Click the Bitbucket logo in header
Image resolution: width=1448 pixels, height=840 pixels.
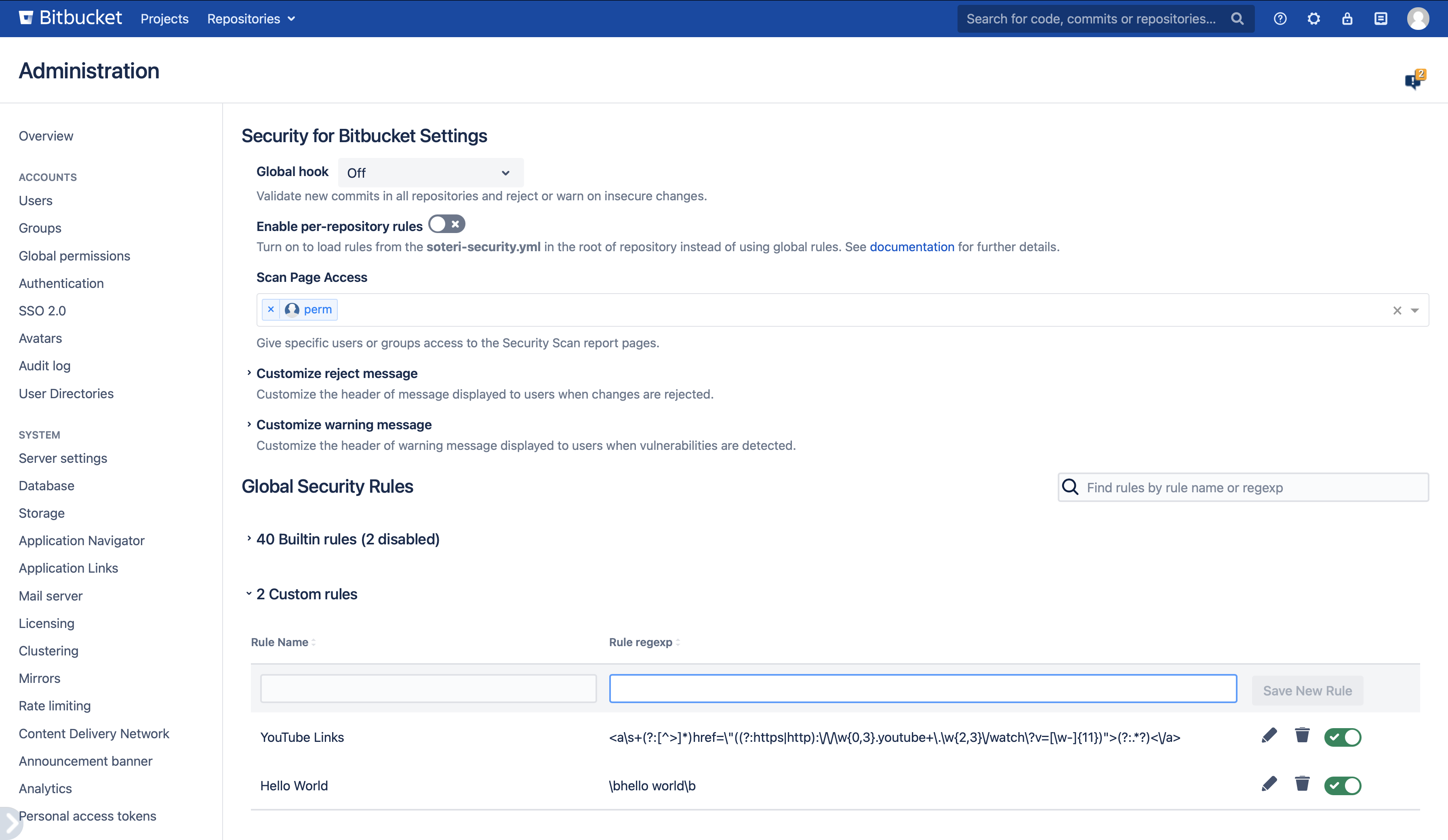(x=70, y=19)
